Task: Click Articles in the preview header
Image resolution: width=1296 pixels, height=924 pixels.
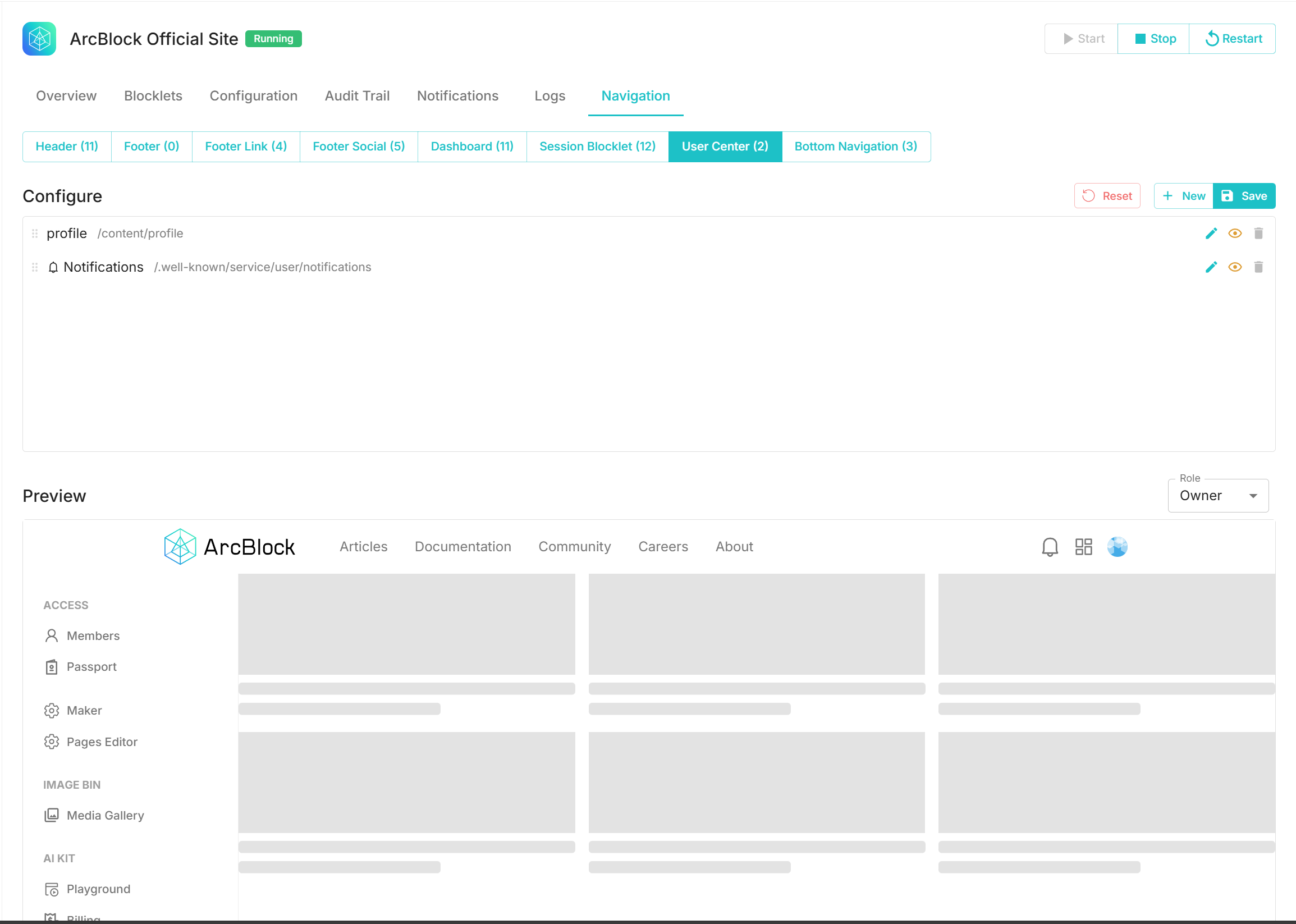Action: 364,547
